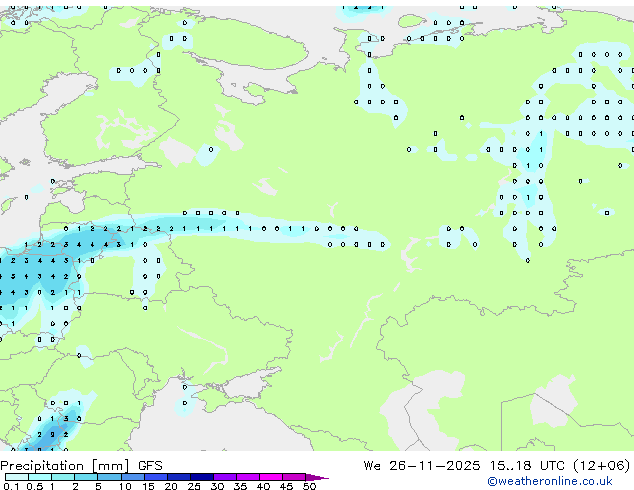Select the 2–5 mm legend color swatch

pyautogui.click(x=86, y=477)
